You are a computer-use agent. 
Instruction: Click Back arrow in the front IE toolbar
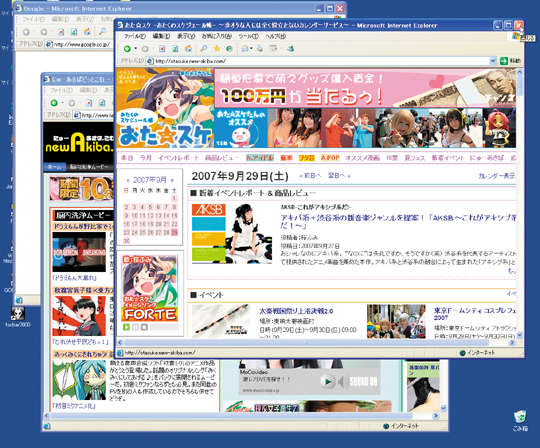click(x=127, y=49)
